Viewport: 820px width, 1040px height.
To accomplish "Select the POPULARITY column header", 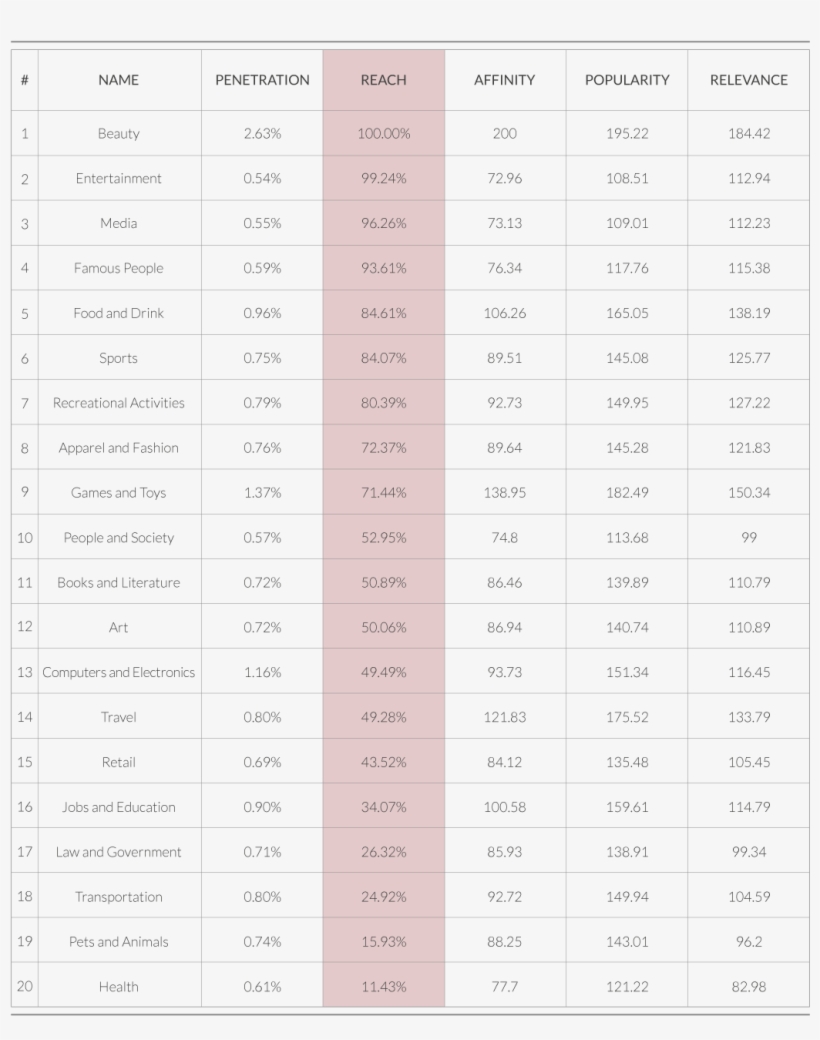I will pyautogui.click(x=627, y=80).
